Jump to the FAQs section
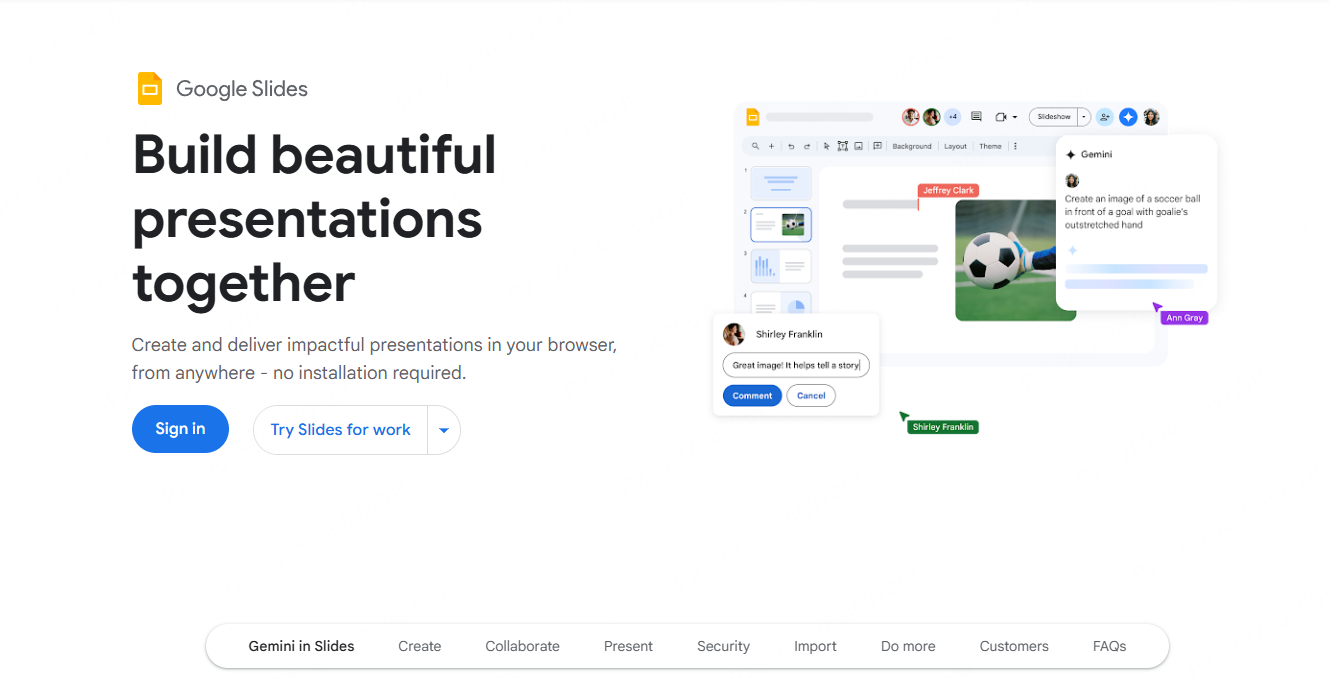The height and width of the screenshot is (679, 1329). pyautogui.click(x=1109, y=646)
